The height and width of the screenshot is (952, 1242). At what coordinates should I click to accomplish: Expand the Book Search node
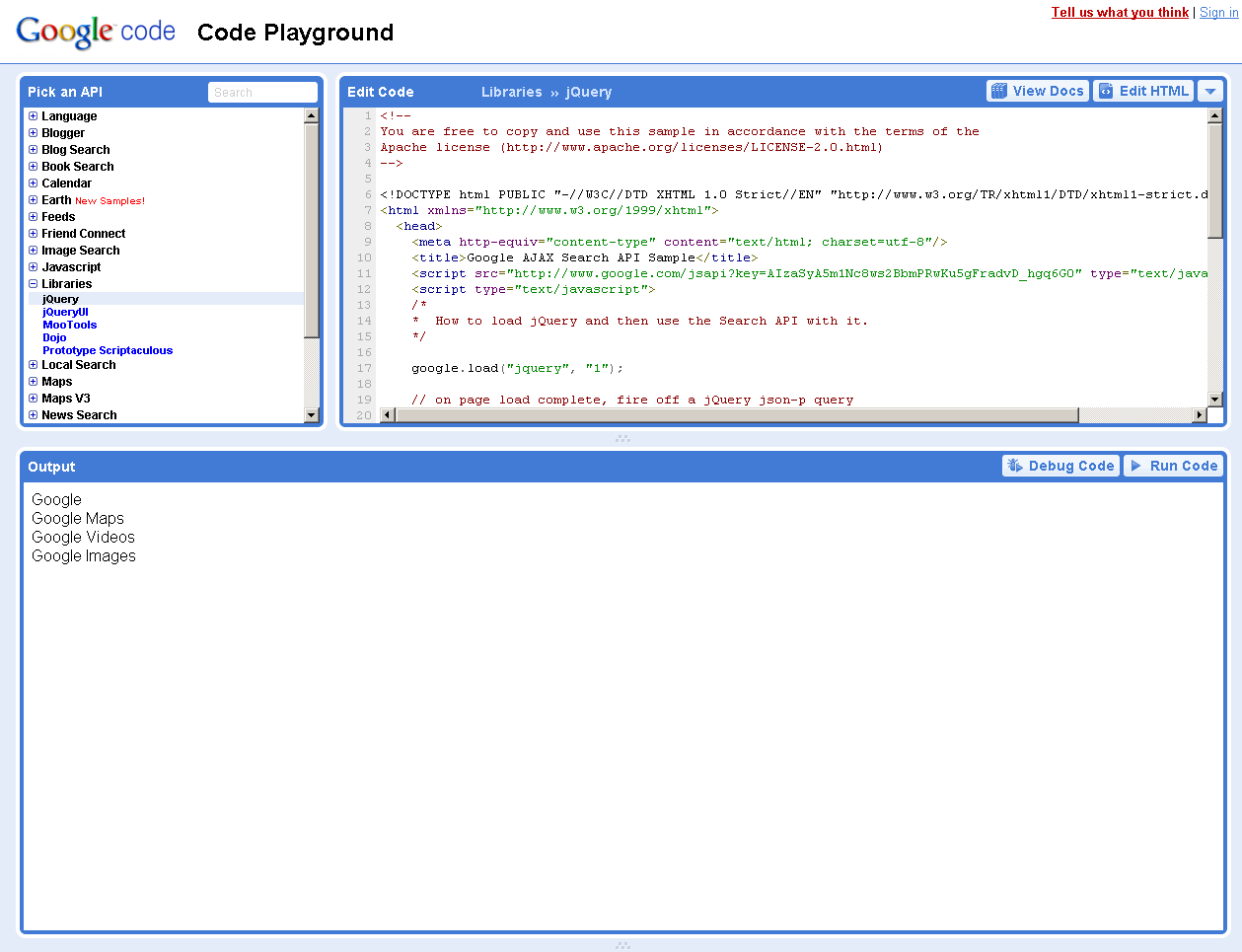pyautogui.click(x=33, y=167)
